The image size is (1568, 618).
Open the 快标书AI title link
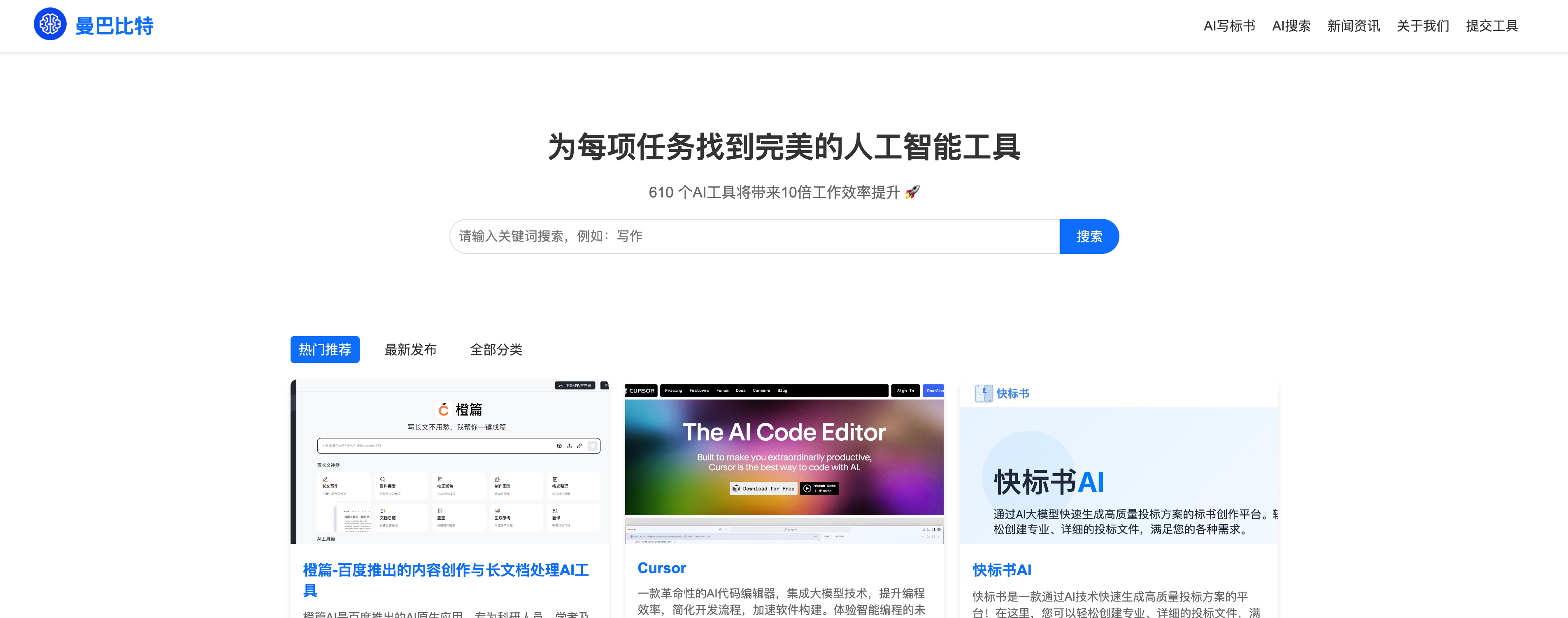click(1001, 569)
